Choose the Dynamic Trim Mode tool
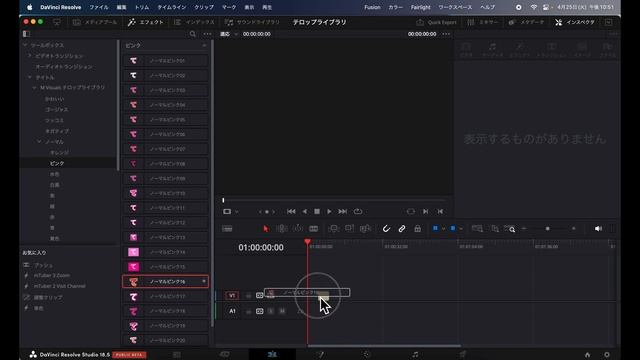Image resolution: width=640 pixels, height=360 pixels. pos(298,229)
